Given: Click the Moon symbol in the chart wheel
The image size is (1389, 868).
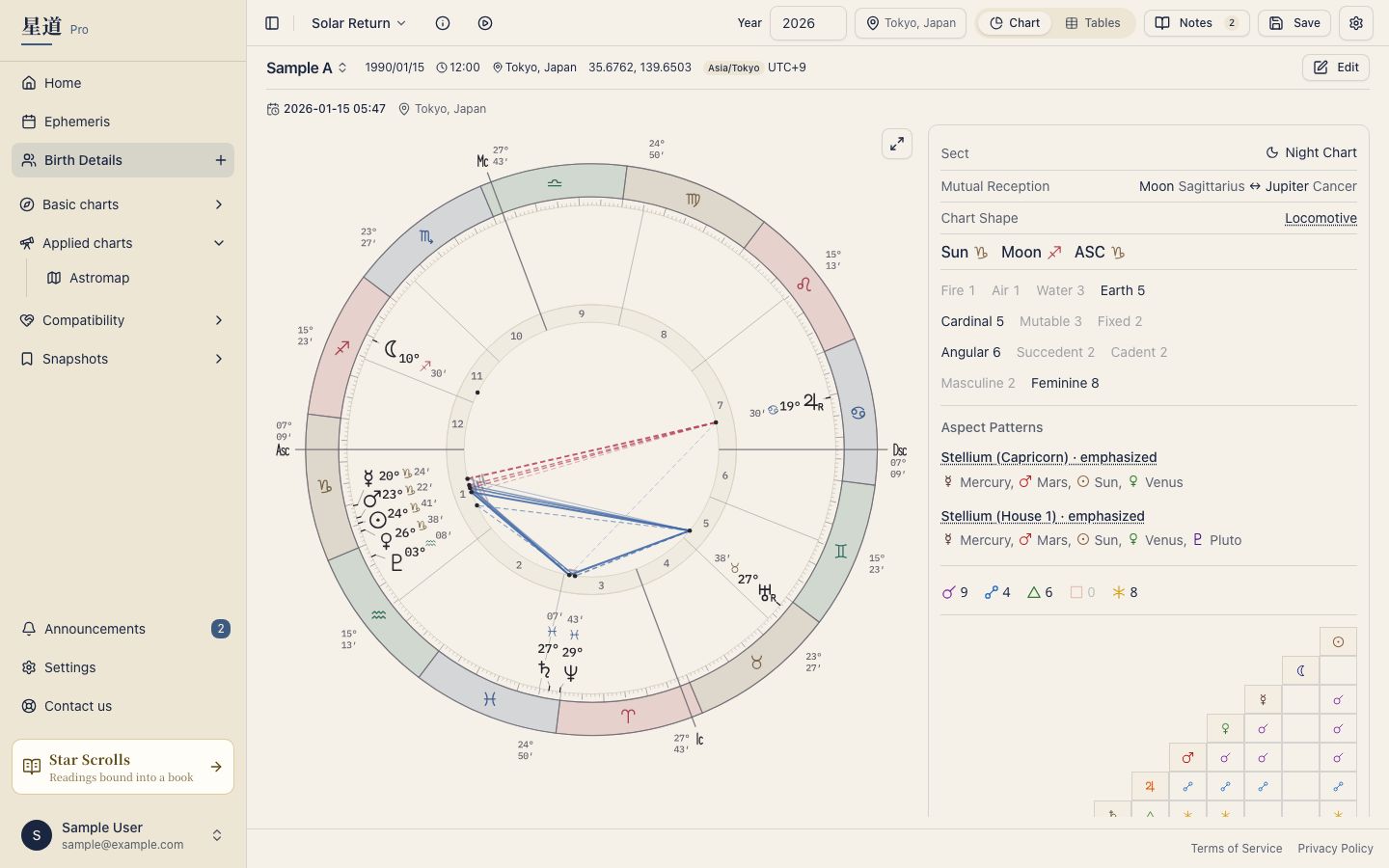Looking at the screenshot, I should click(391, 349).
